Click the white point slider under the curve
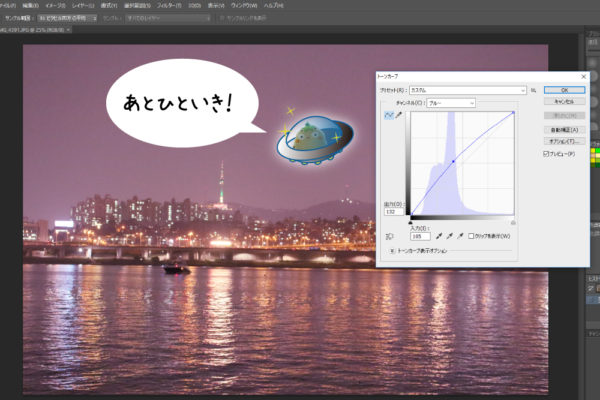This screenshot has width=600, height=400. click(x=513, y=222)
